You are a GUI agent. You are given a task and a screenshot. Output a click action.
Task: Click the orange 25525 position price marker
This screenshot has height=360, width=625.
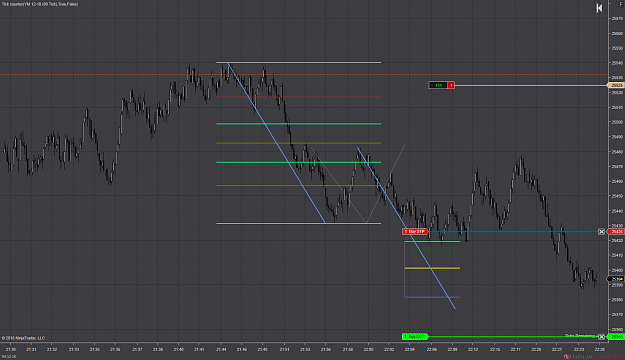coord(616,85)
